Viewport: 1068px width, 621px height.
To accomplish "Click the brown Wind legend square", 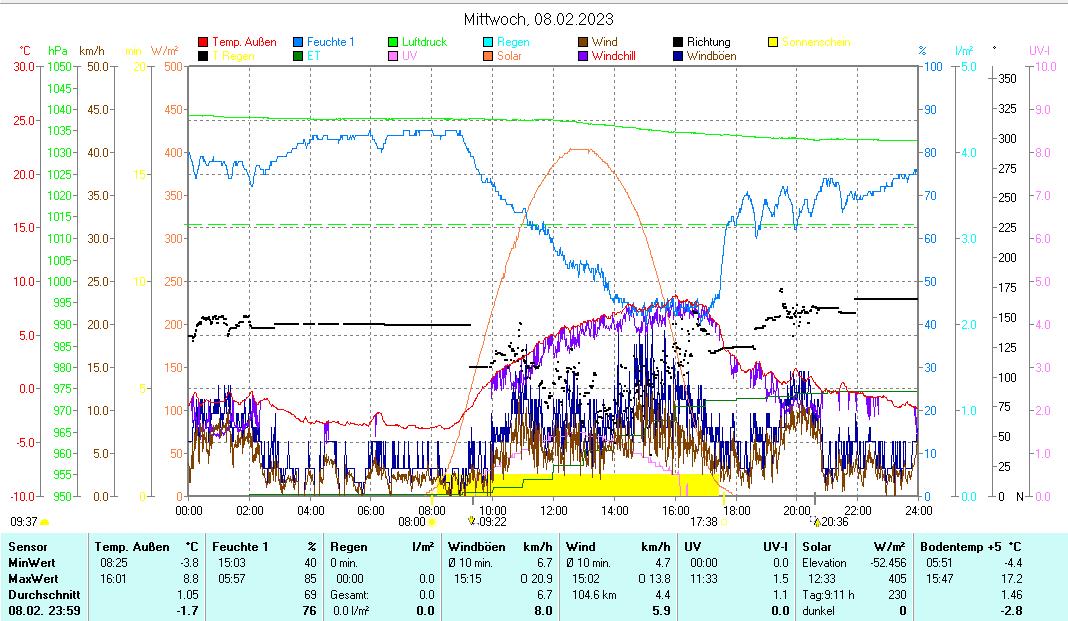I will 583,42.
